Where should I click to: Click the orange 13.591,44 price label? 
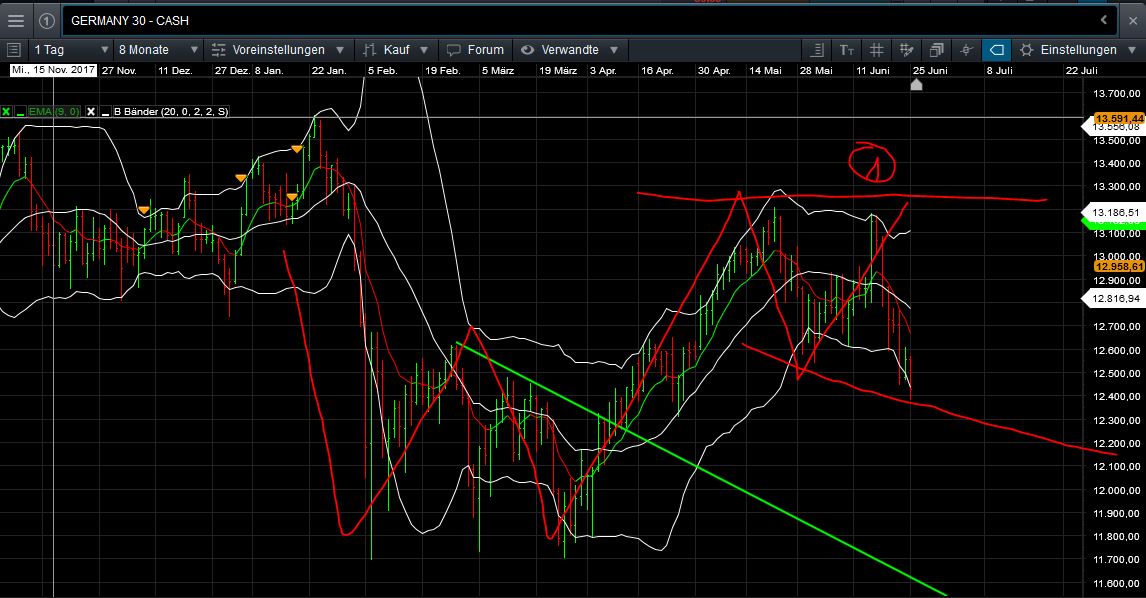1120,118
